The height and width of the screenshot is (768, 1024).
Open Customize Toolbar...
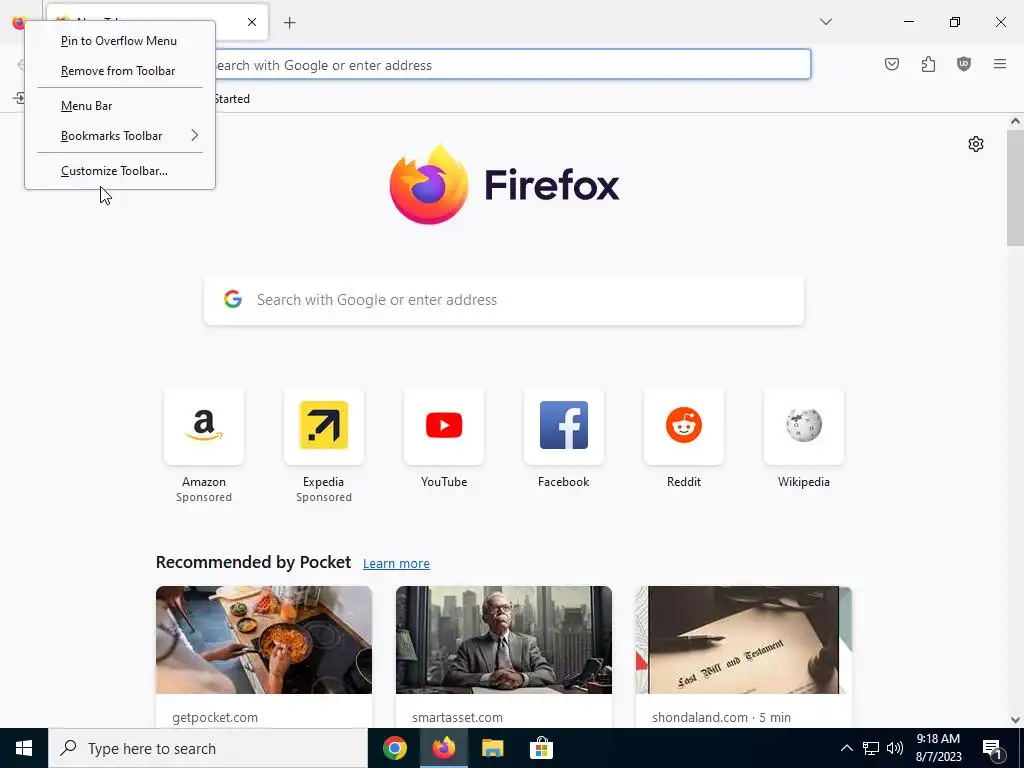click(x=120, y=170)
